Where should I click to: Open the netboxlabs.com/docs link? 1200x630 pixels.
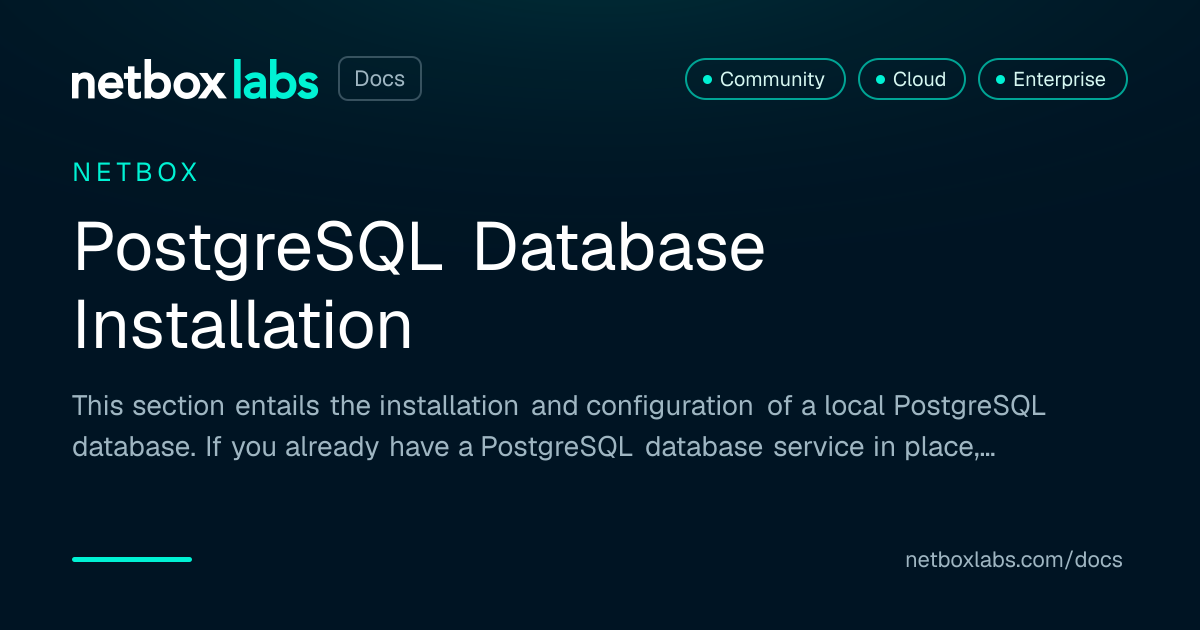point(1014,560)
